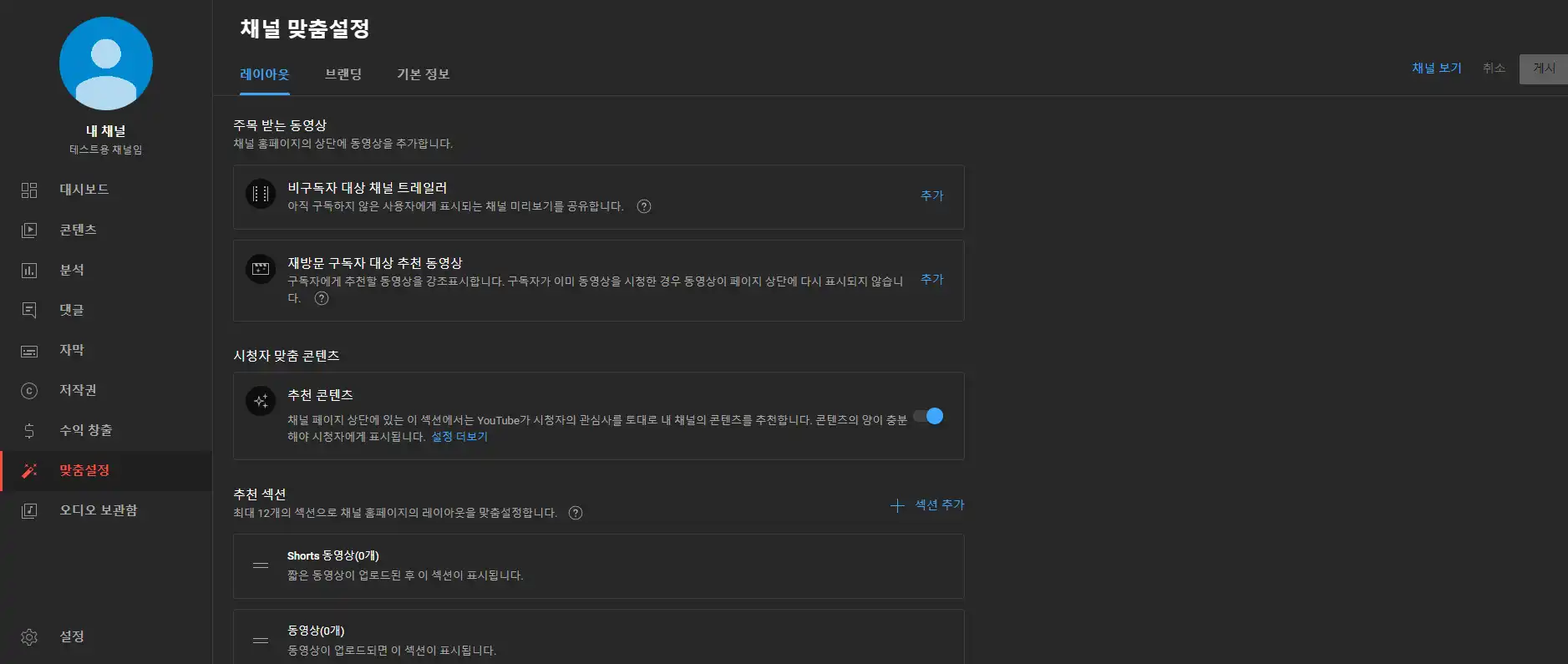Click the 시청자 맞춤 콘텐츠 heading
Image resolution: width=1568 pixels, height=664 pixels.
tap(287, 356)
